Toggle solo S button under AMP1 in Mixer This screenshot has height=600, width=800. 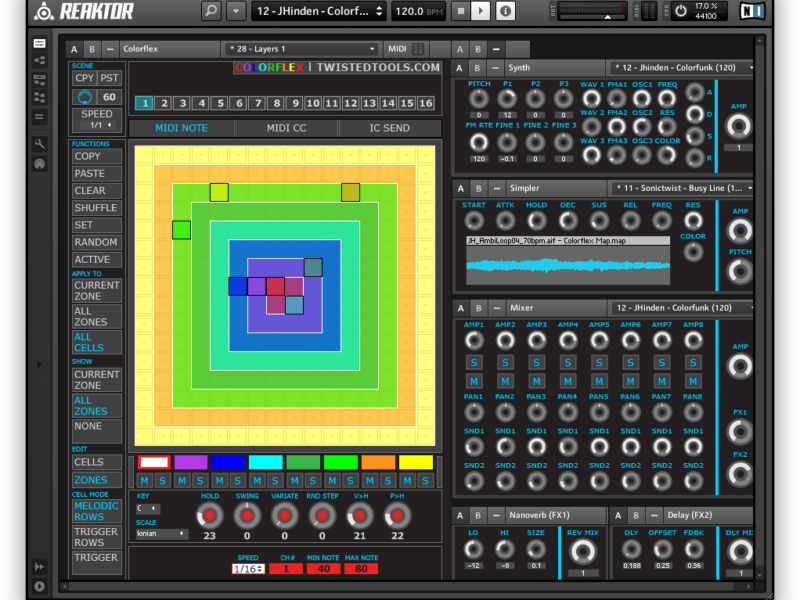click(x=474, y=361)
